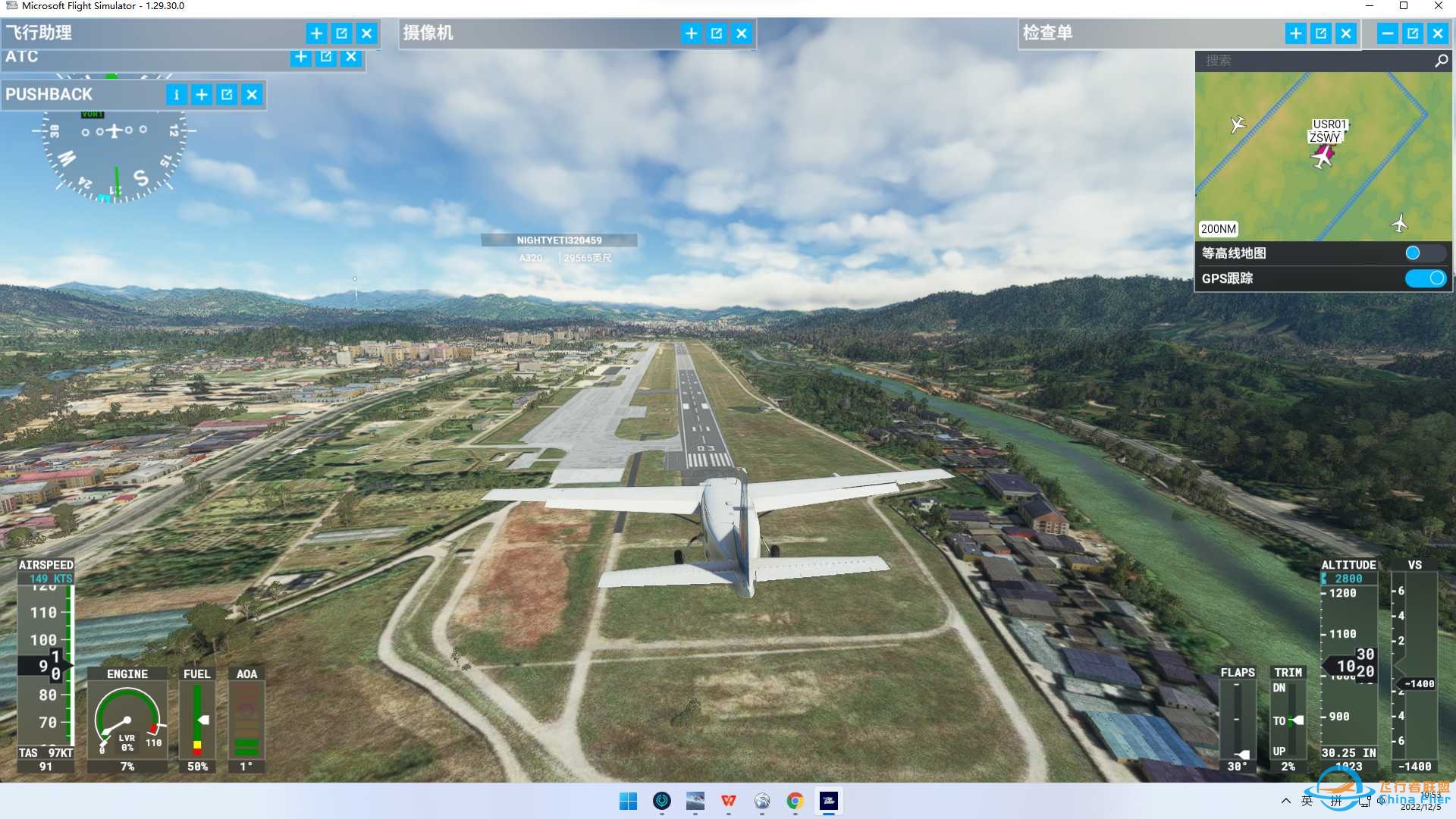Expand the 飞行助理 panel with plus icon
This screenshot has width=1456, height=819.
pos(317,33)
